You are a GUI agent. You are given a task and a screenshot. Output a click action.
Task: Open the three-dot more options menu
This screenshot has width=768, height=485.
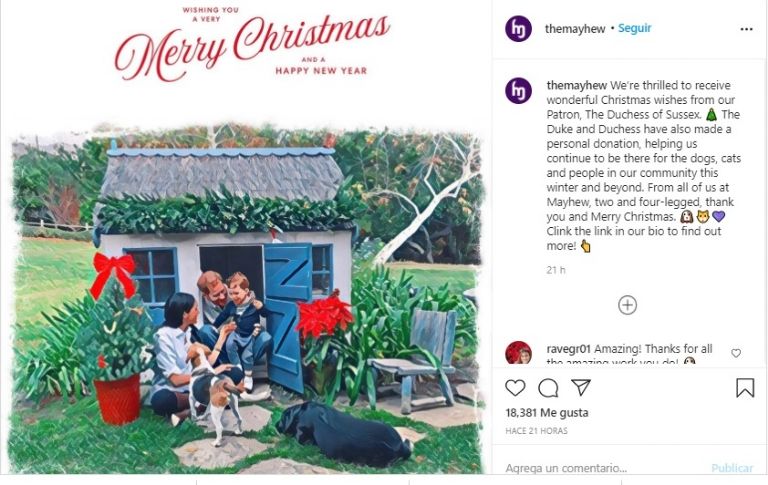pos(746,29)
